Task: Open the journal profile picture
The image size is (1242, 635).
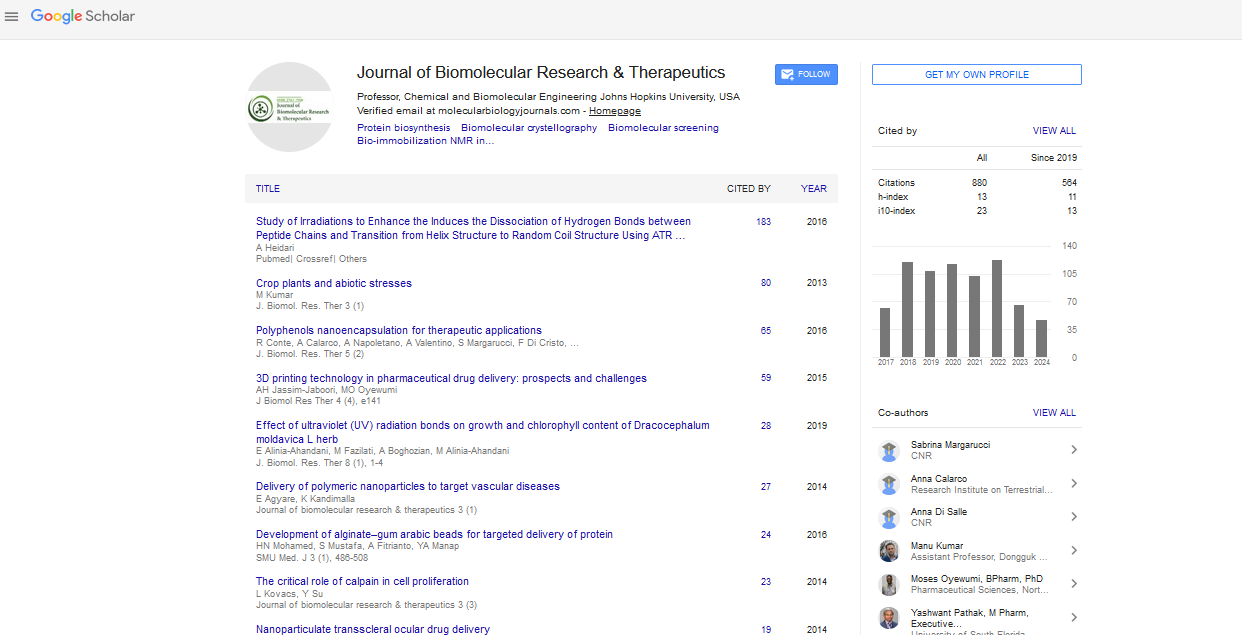Action: pos(290,107)
